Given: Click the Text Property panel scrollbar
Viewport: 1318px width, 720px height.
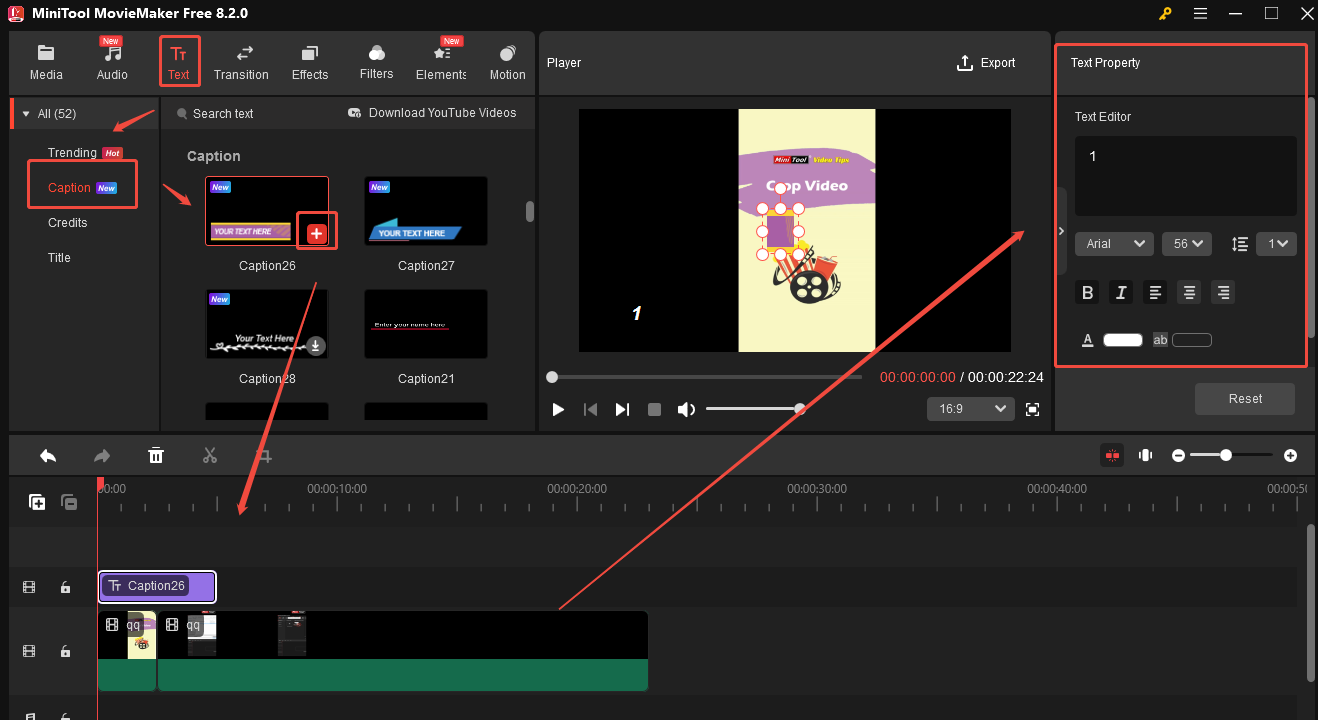Looking at the screenshot, I should click(1312, 216).
